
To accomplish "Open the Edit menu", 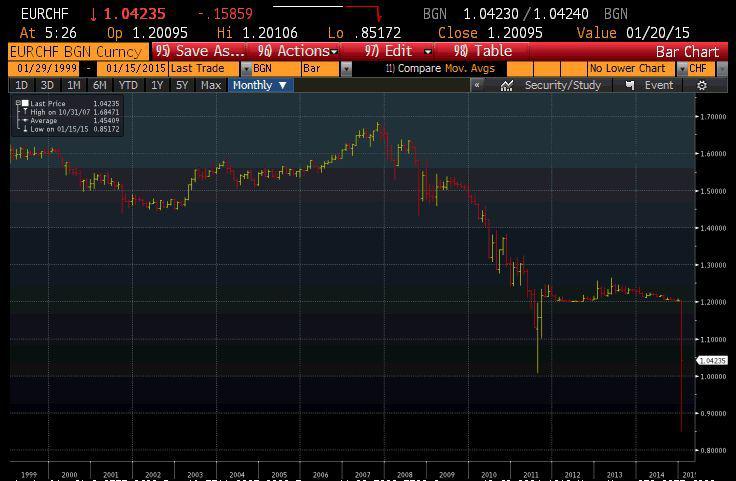I will click(398, 51).
